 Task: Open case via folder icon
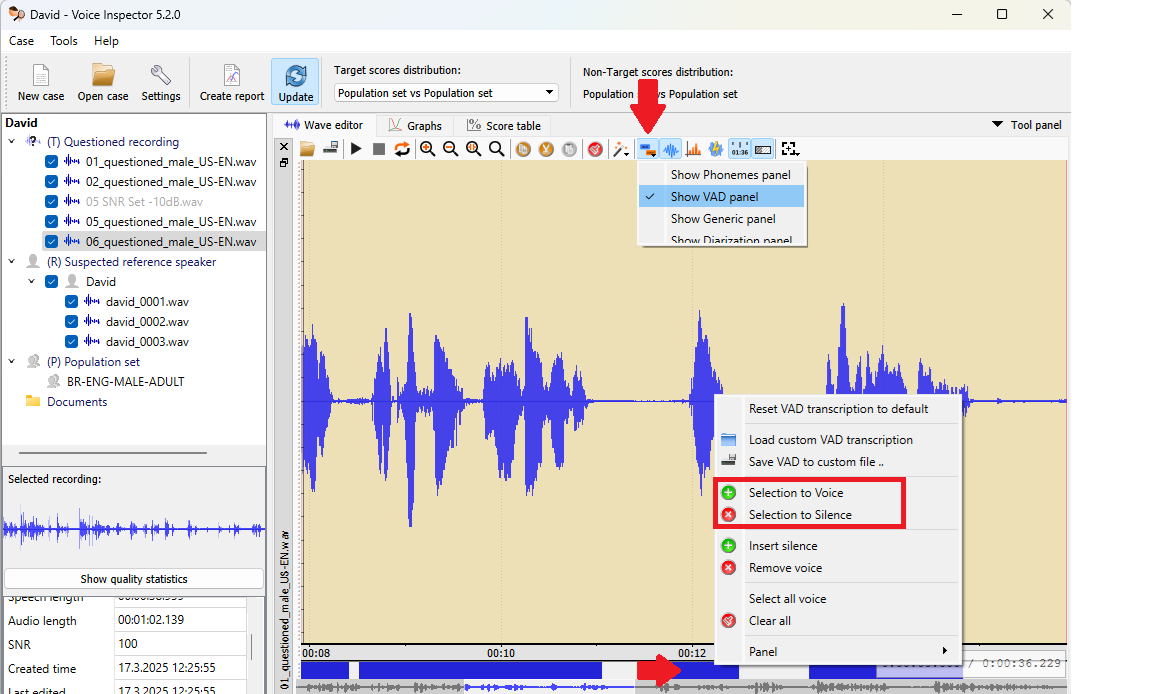pyautogui.click(x=103, y=82)
